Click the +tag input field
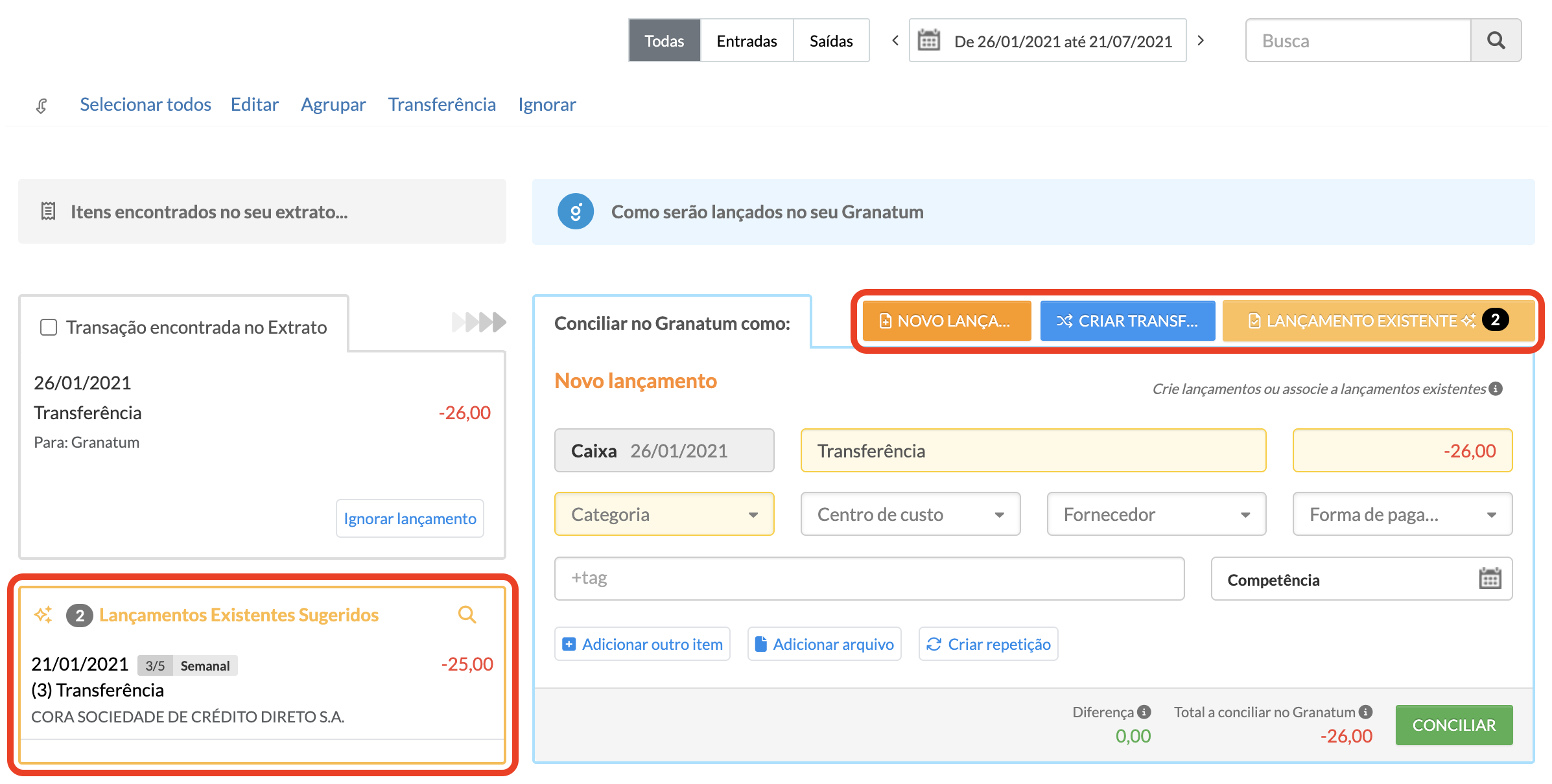The image size is (1552, 784). [x=869, y=579]
